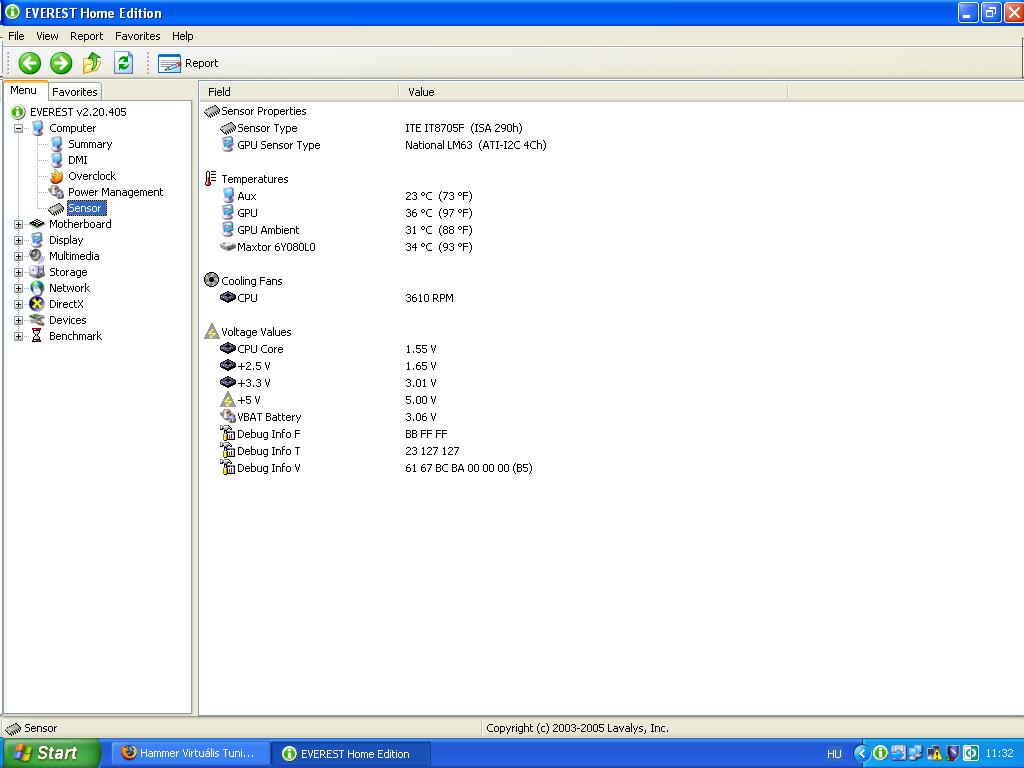This screenshot has width=1024, height=768.
Task: Switch to Hammer Virtuális Tuni taskbar window
Action: [x=189, y=754]
